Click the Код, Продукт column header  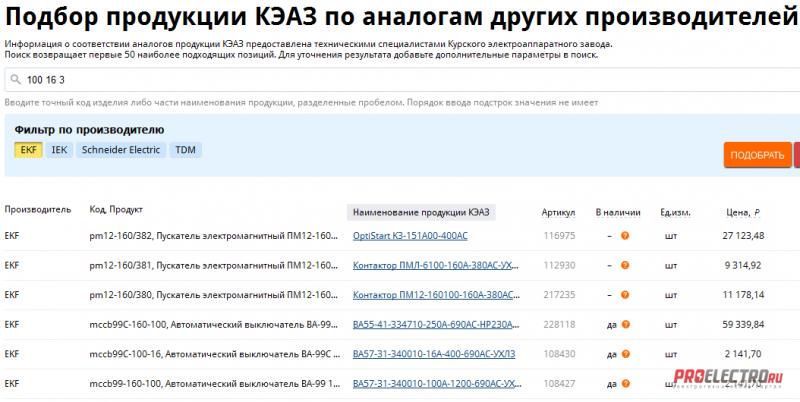click(x=116, y=210)
